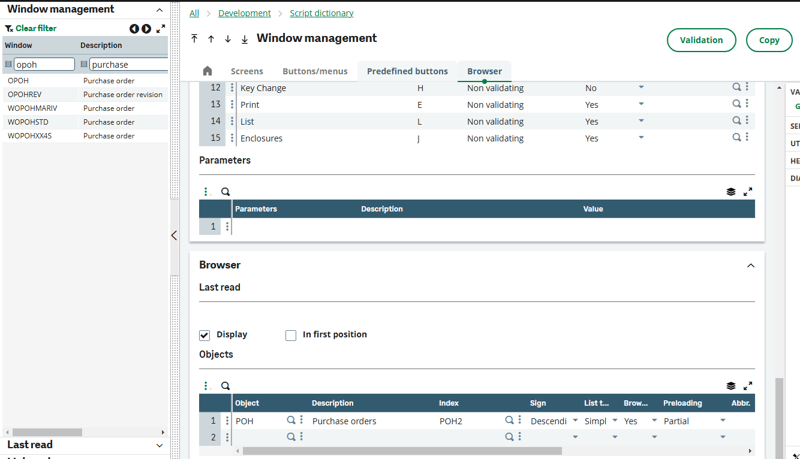800x459 pixels.
Task: Open row actions for Enclosures row
Action: click(233, 138)
